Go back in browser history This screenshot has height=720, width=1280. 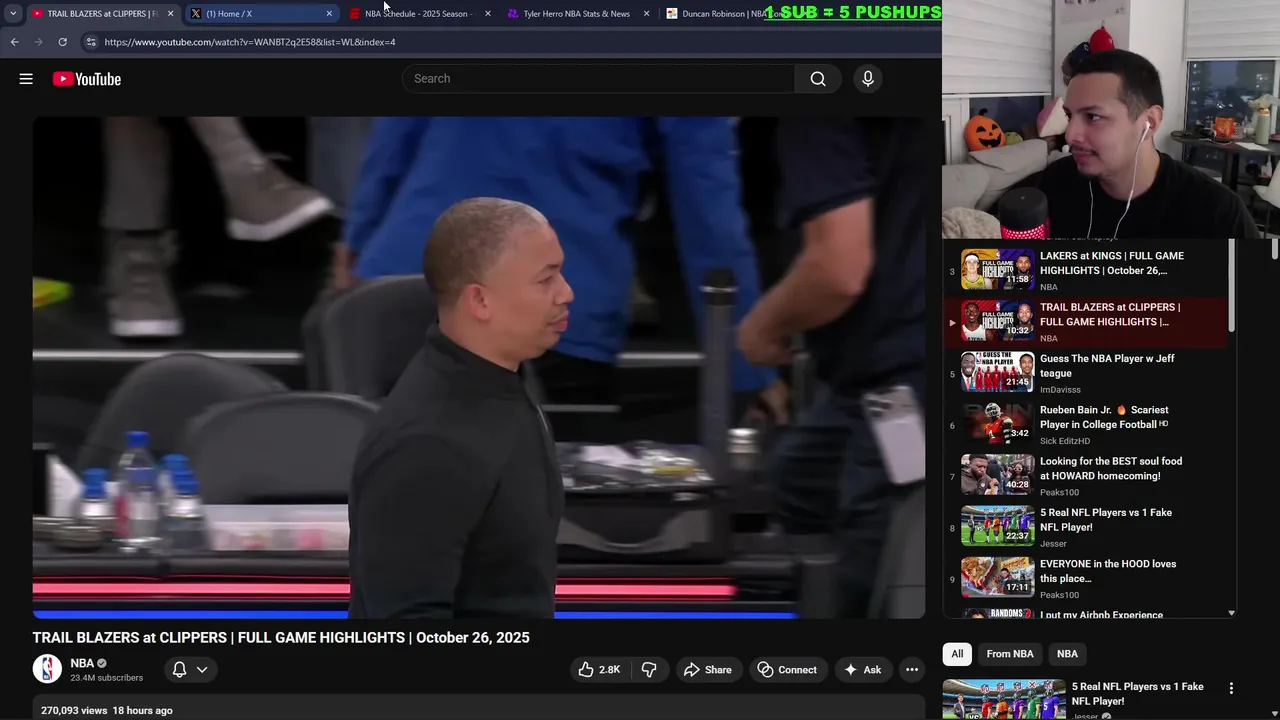click(14, 42)
